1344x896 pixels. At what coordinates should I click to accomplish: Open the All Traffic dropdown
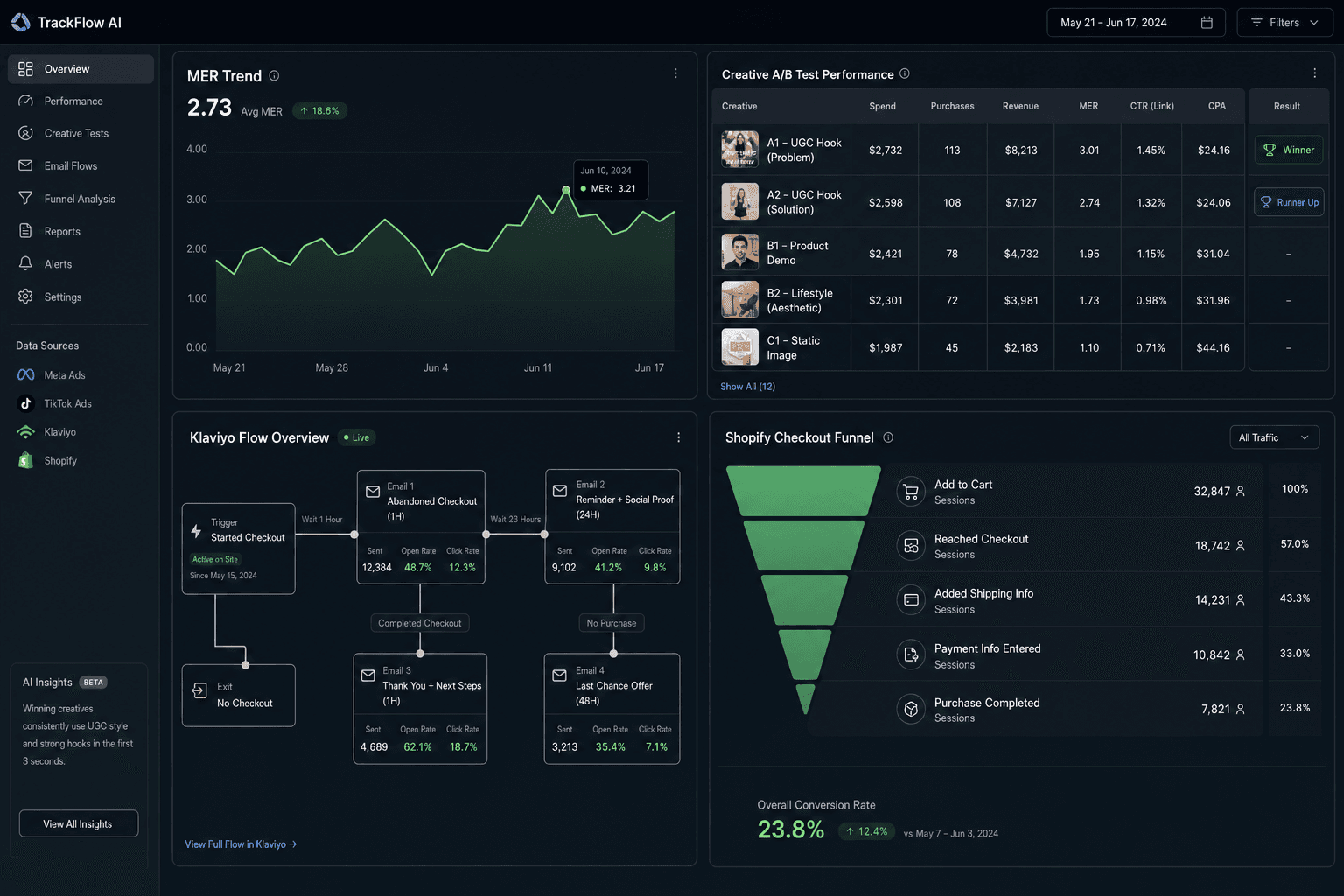pyautogui.click(x=1274, y=437)
